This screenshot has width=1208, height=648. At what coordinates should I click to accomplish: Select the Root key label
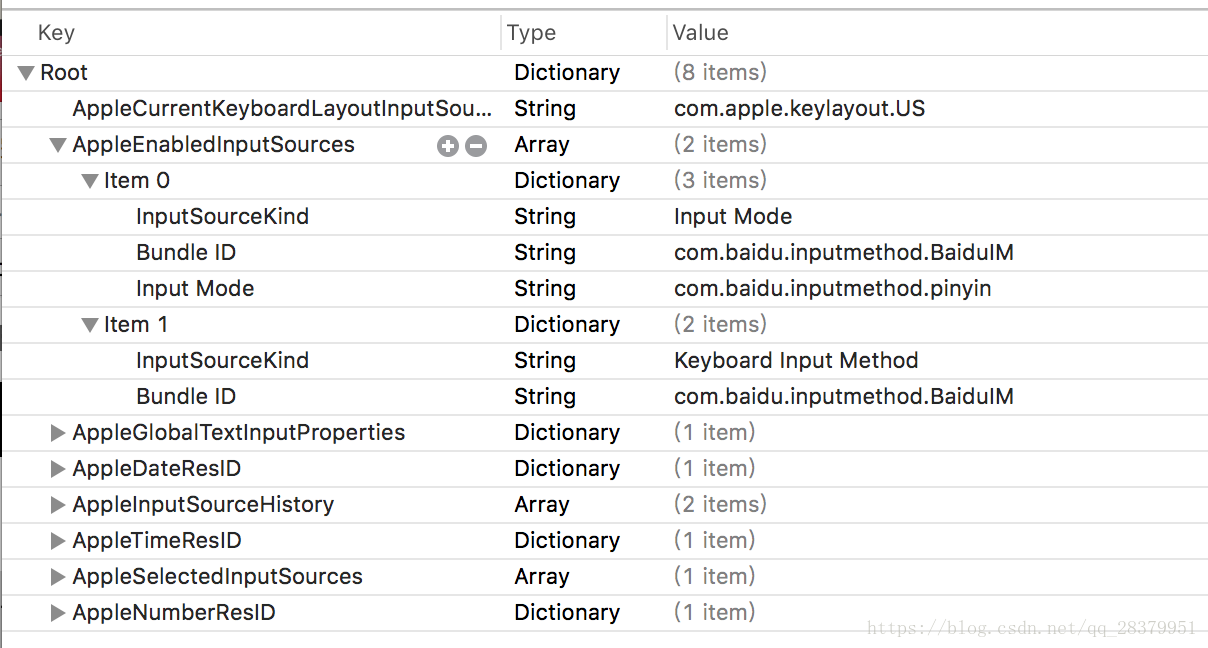click(64, 72)
